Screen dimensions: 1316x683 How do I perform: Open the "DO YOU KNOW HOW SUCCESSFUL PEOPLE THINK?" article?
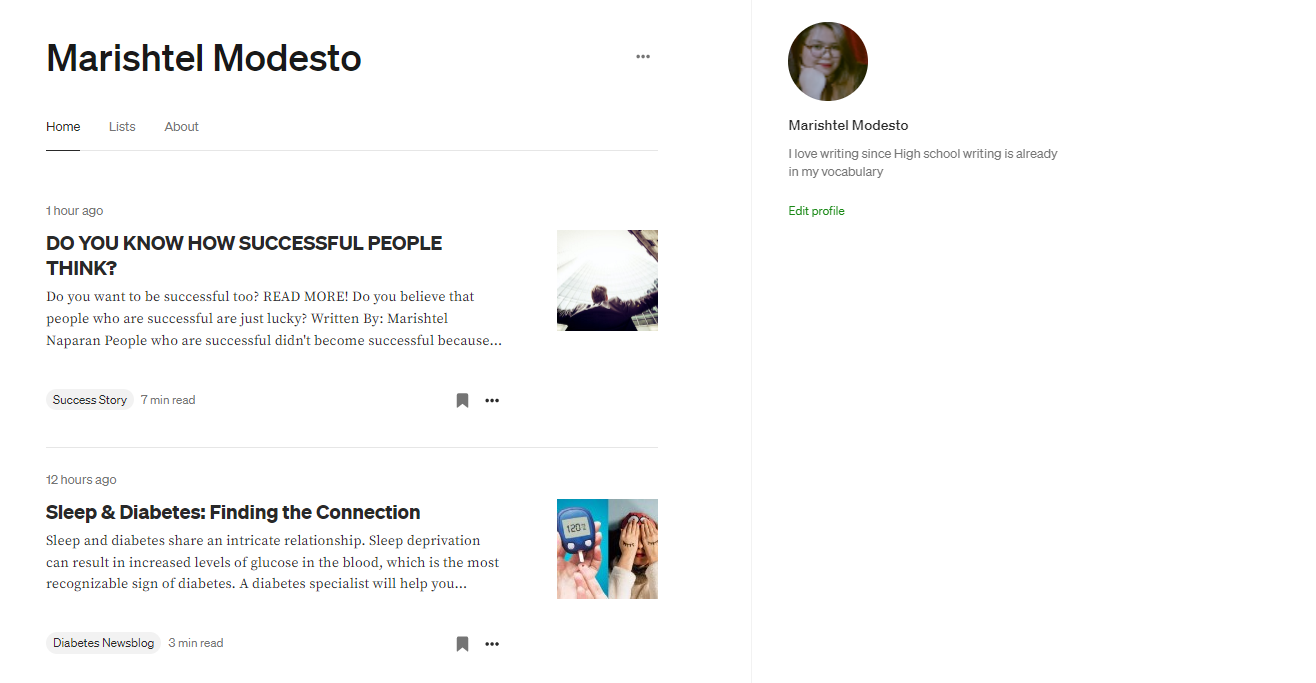tap(243, 255)
